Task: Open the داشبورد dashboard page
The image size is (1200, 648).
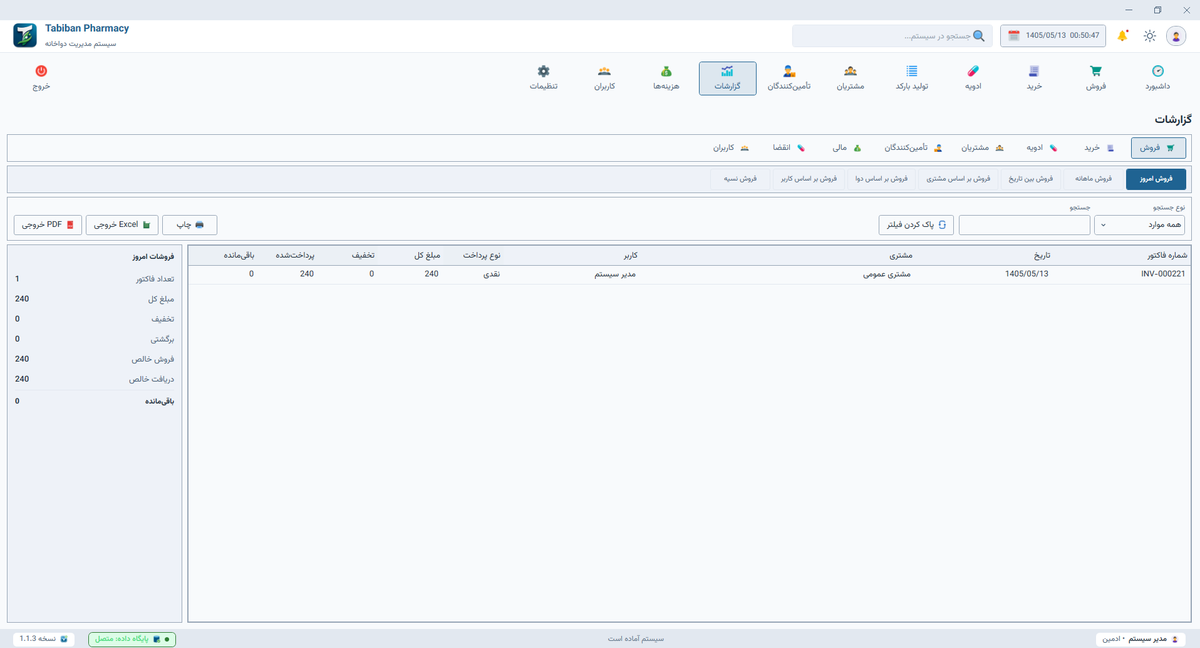Action: pyautogui.click(x=1157, y=78)
